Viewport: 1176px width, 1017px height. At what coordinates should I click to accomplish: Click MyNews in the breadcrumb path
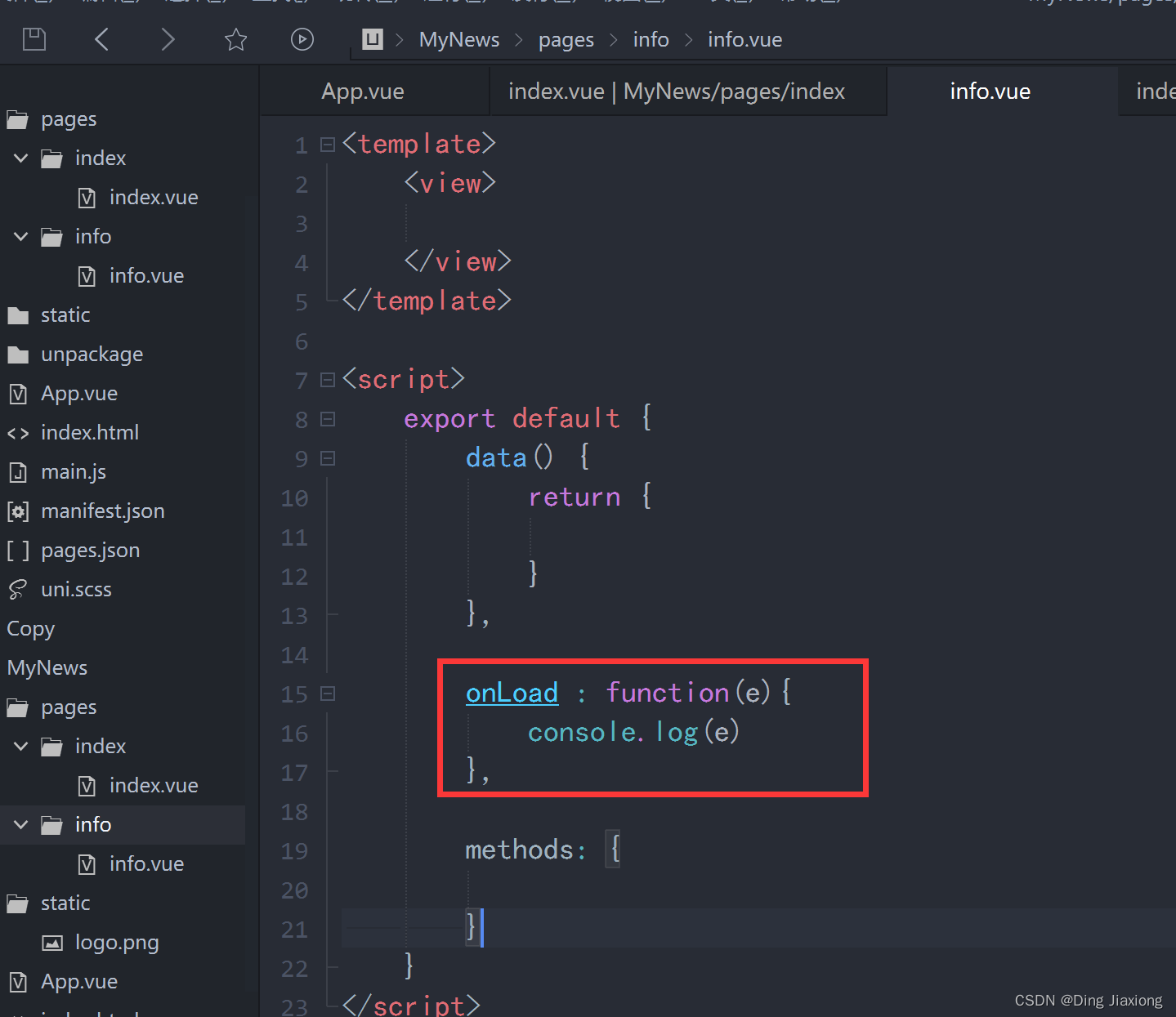click(x=459, y=39)
